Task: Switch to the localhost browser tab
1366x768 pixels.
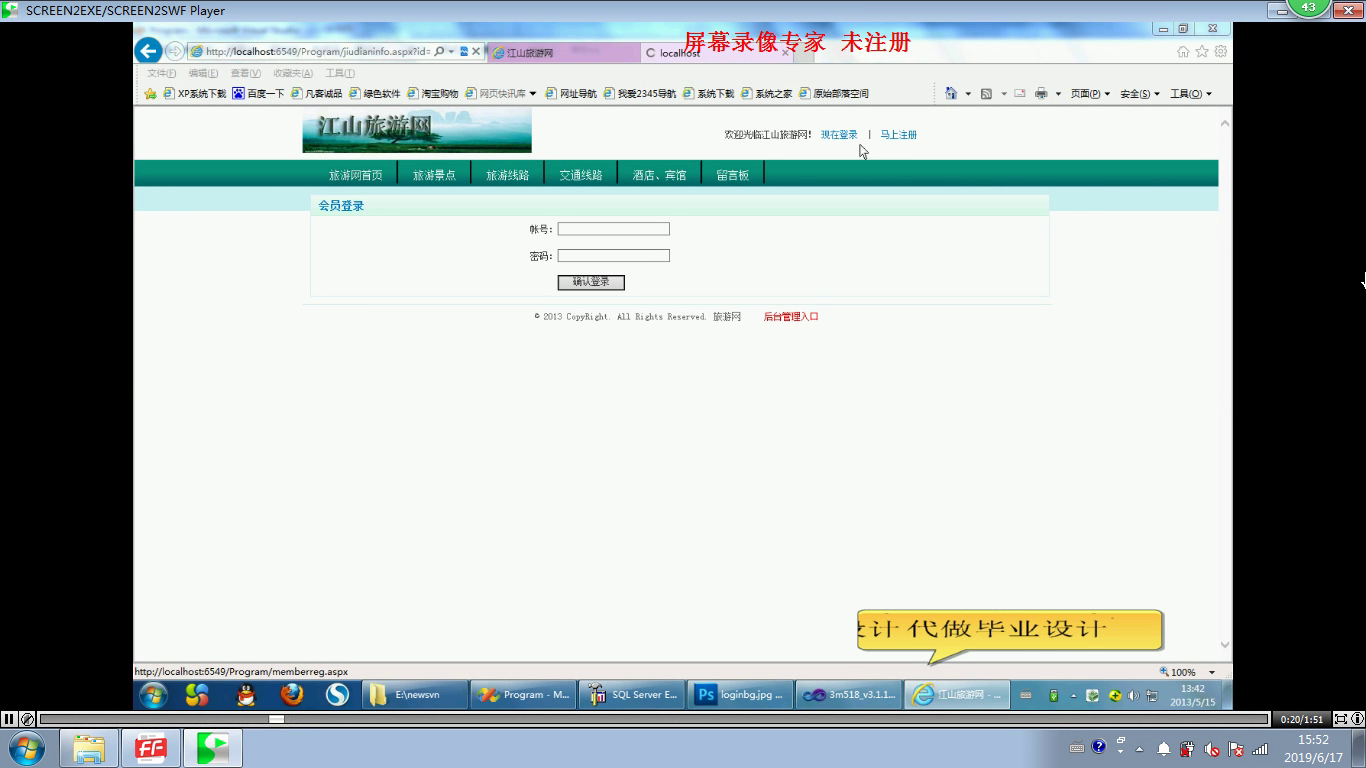Action: click(x=716, y=52)
